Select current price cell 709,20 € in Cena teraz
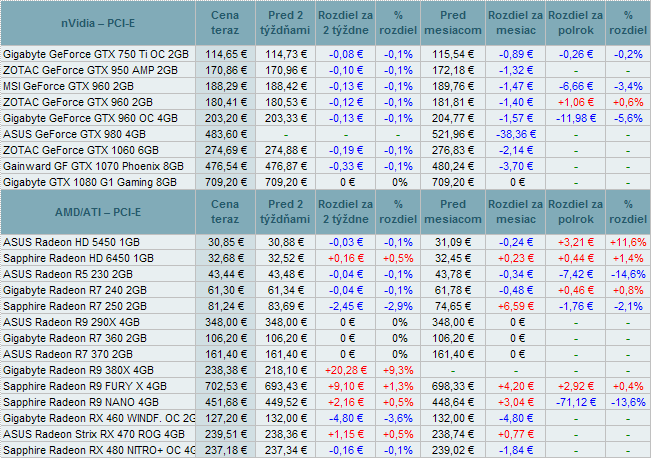 225,182
